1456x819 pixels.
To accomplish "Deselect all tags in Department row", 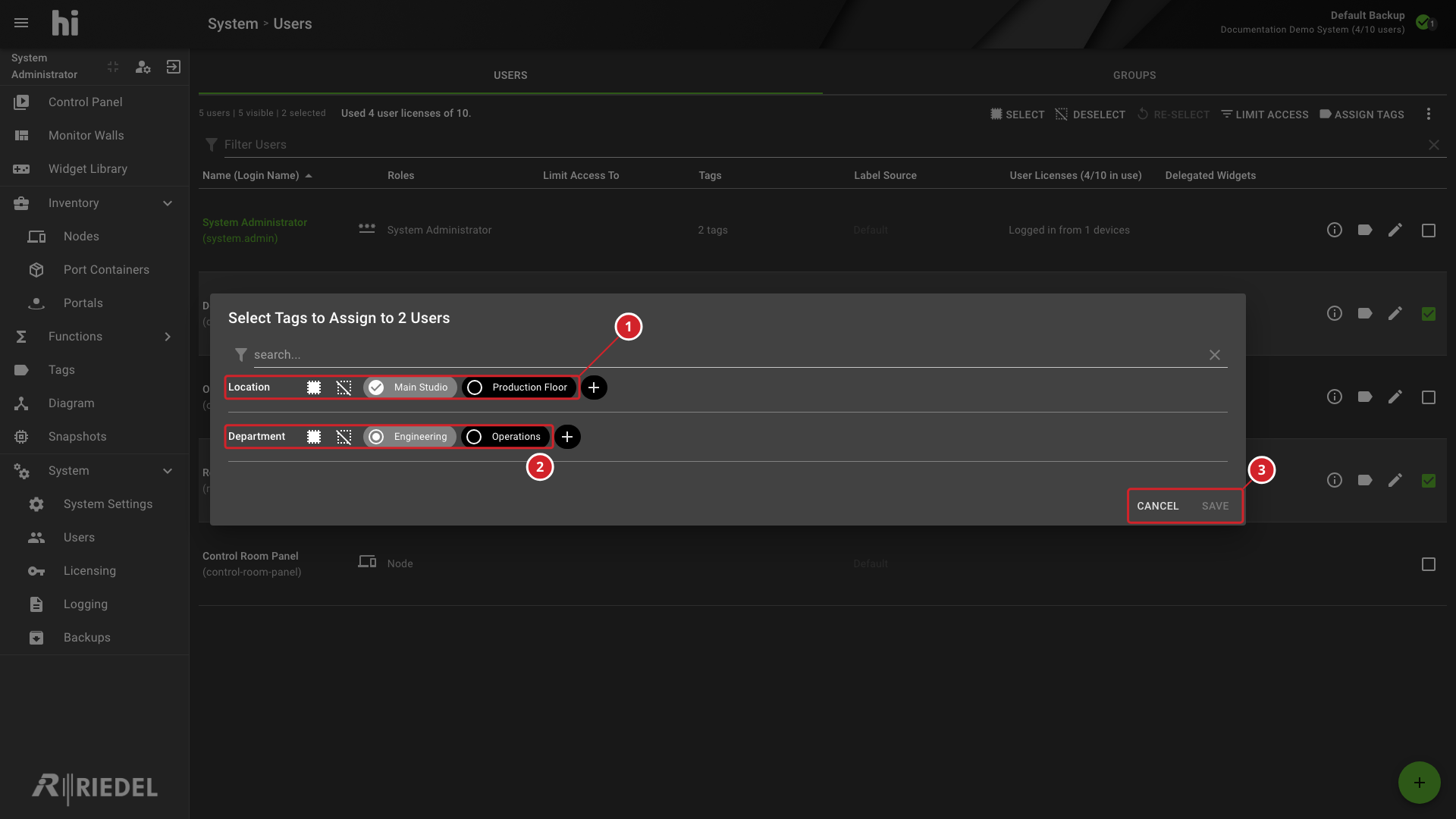I will tap(344, 437).
